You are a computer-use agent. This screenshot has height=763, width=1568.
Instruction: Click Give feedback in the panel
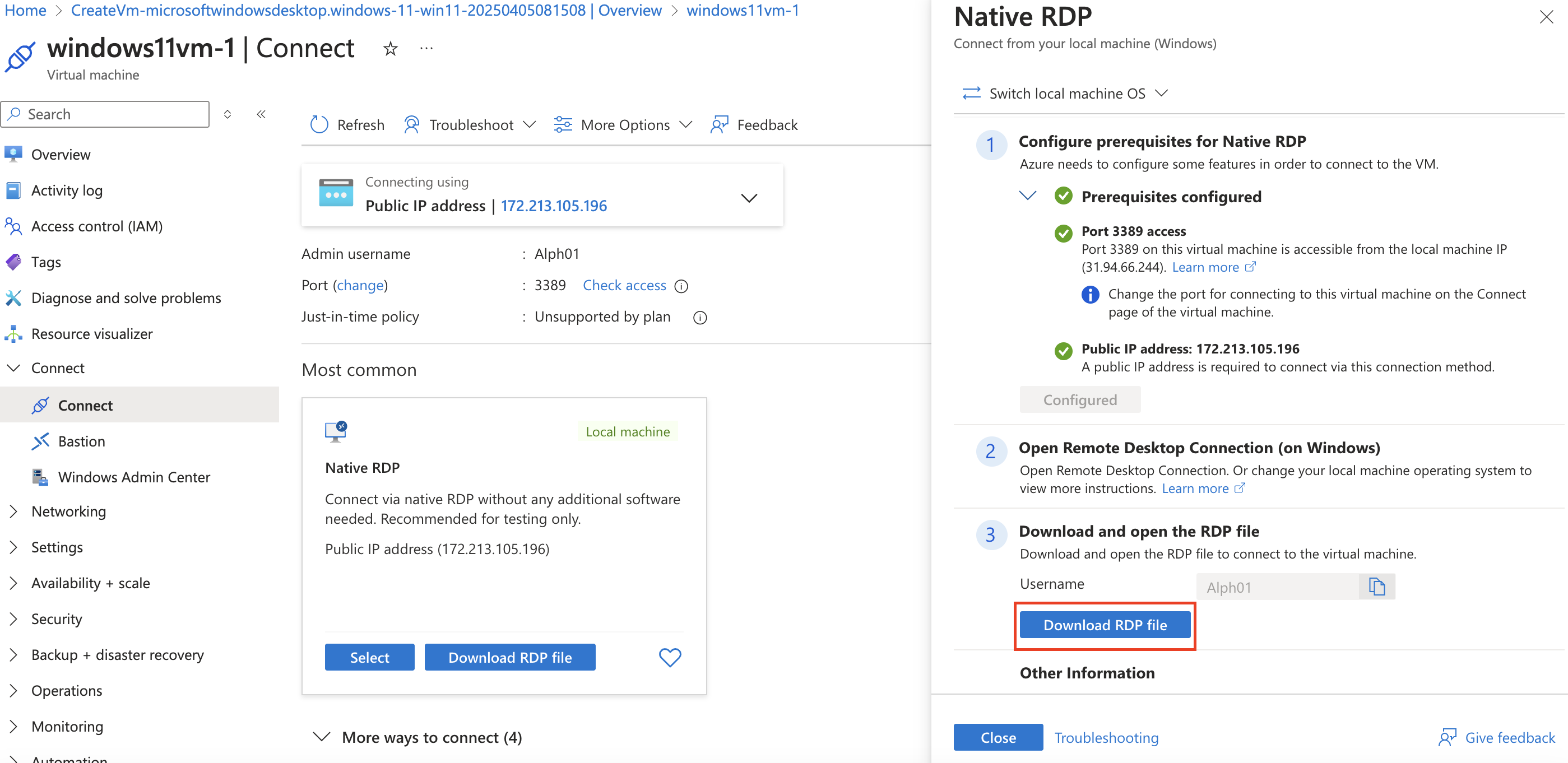[x=1496, y=737]
